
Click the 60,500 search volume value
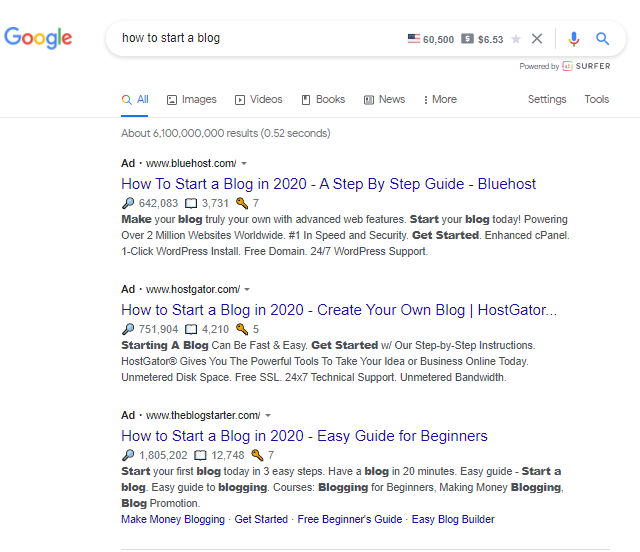tap(438, 40)
